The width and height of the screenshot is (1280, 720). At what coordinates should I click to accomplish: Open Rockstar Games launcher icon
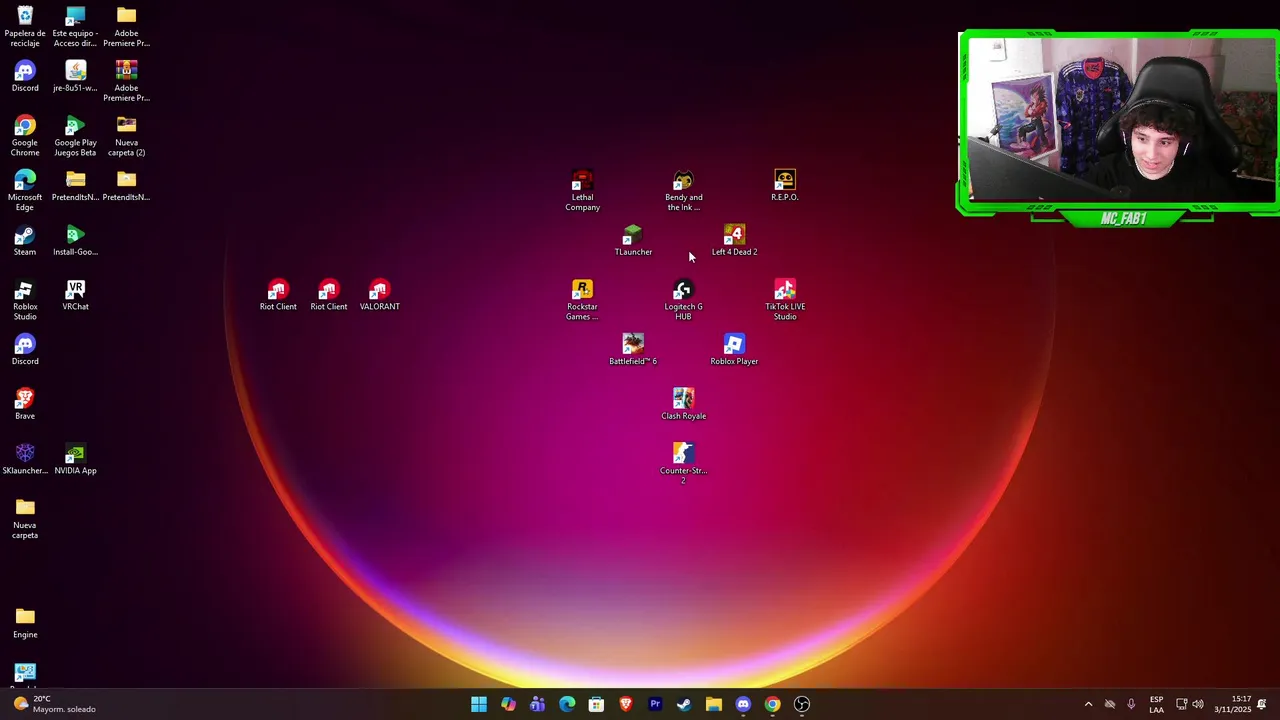[x=582, y=300]
